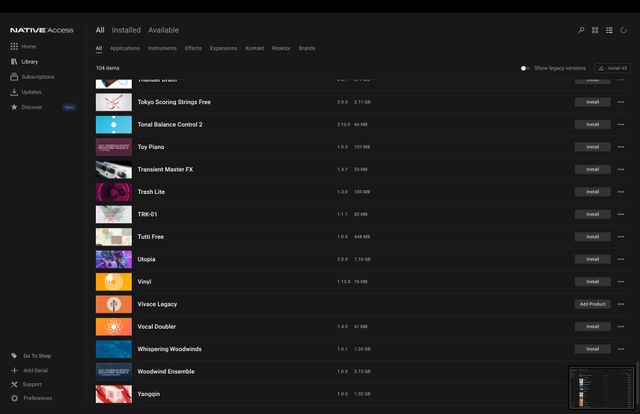
Task: Click the Yangqin product thumbnail
Action: 114,394
